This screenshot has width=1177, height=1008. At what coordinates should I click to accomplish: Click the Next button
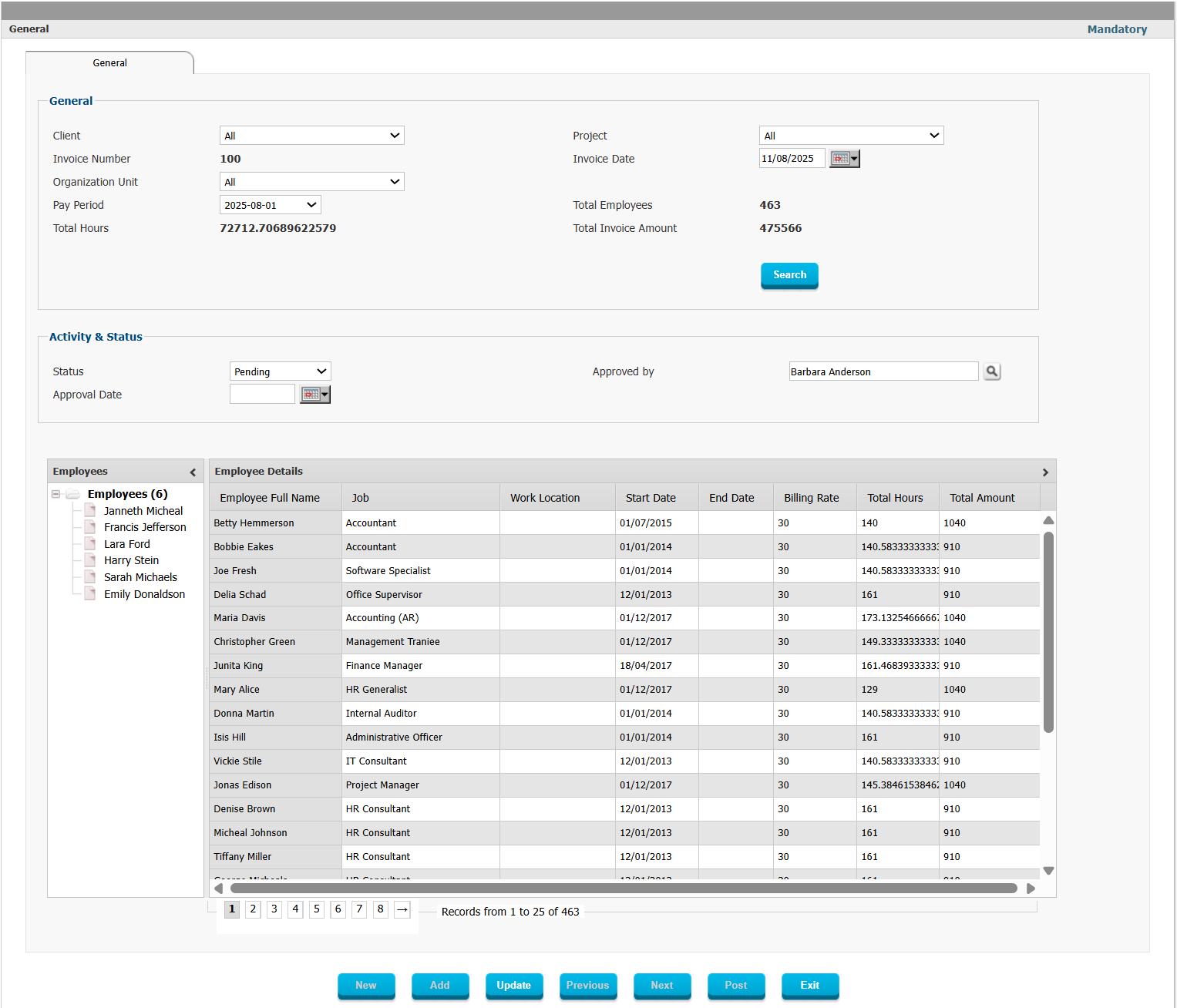(662, 986)
